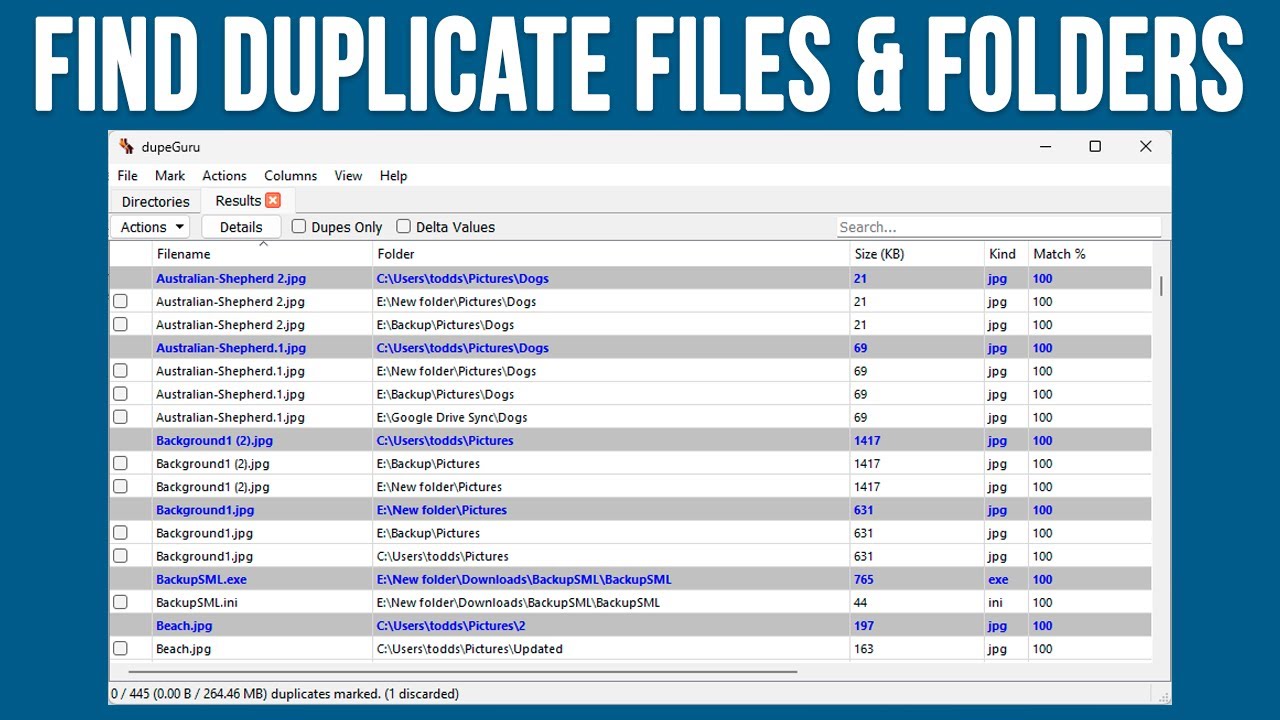This screenshot has height=720, width=1280.
Task: Select bold Australian-Shepherd.1.jpg reference row
Action: point(630,348)
